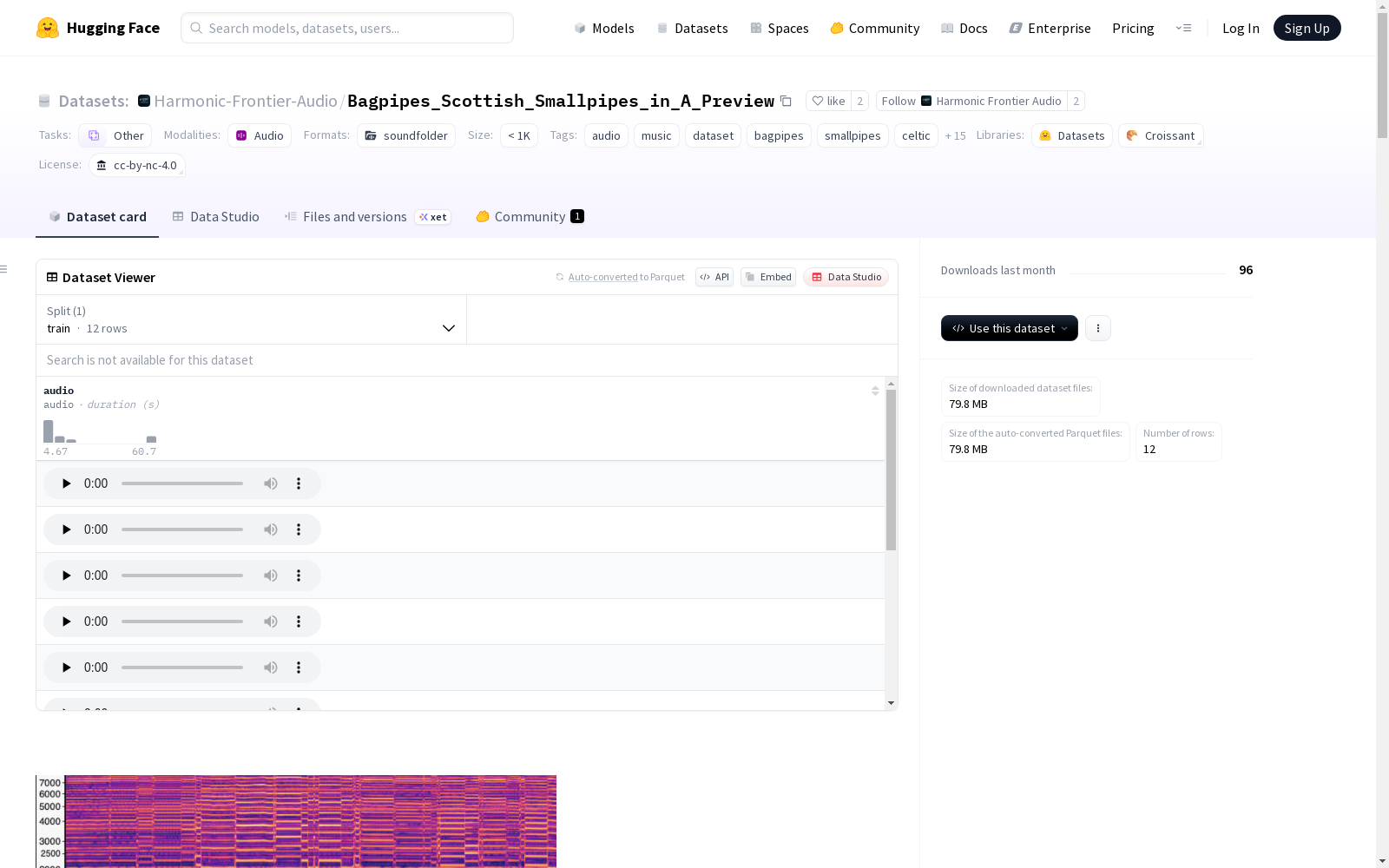This screenshot has width=1389, height=868.
Task: Select the soundfolder format tag
Action: click(406, 135)
